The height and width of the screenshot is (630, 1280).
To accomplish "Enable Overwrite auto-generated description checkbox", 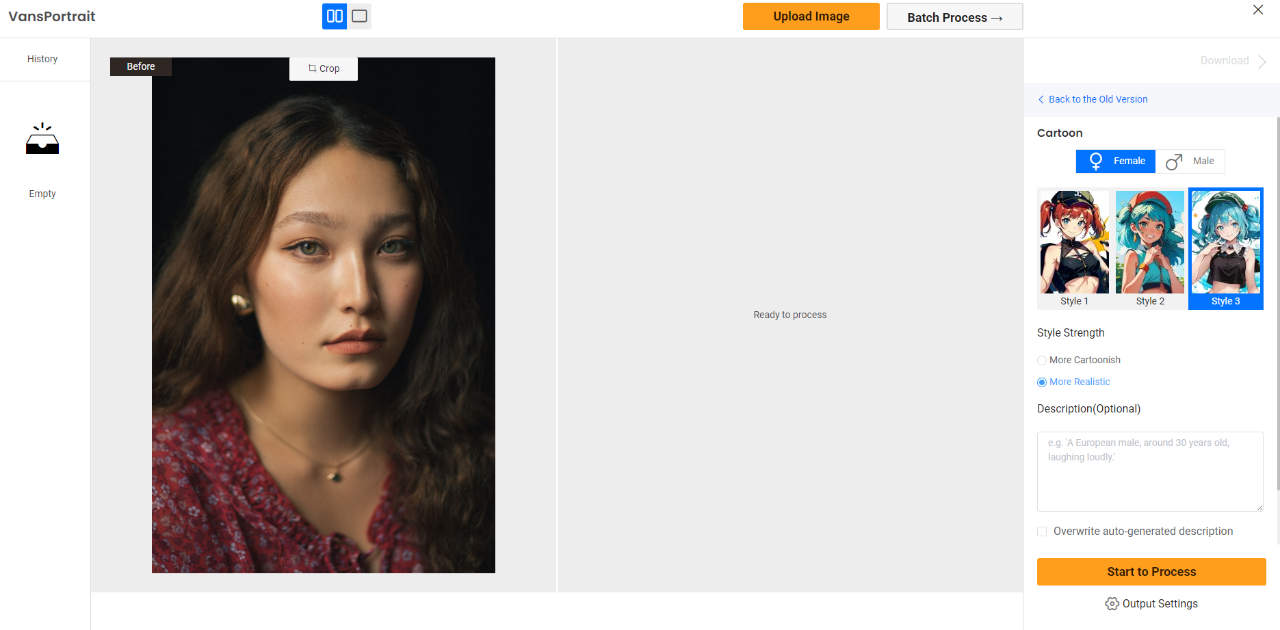I will 1042,532.
